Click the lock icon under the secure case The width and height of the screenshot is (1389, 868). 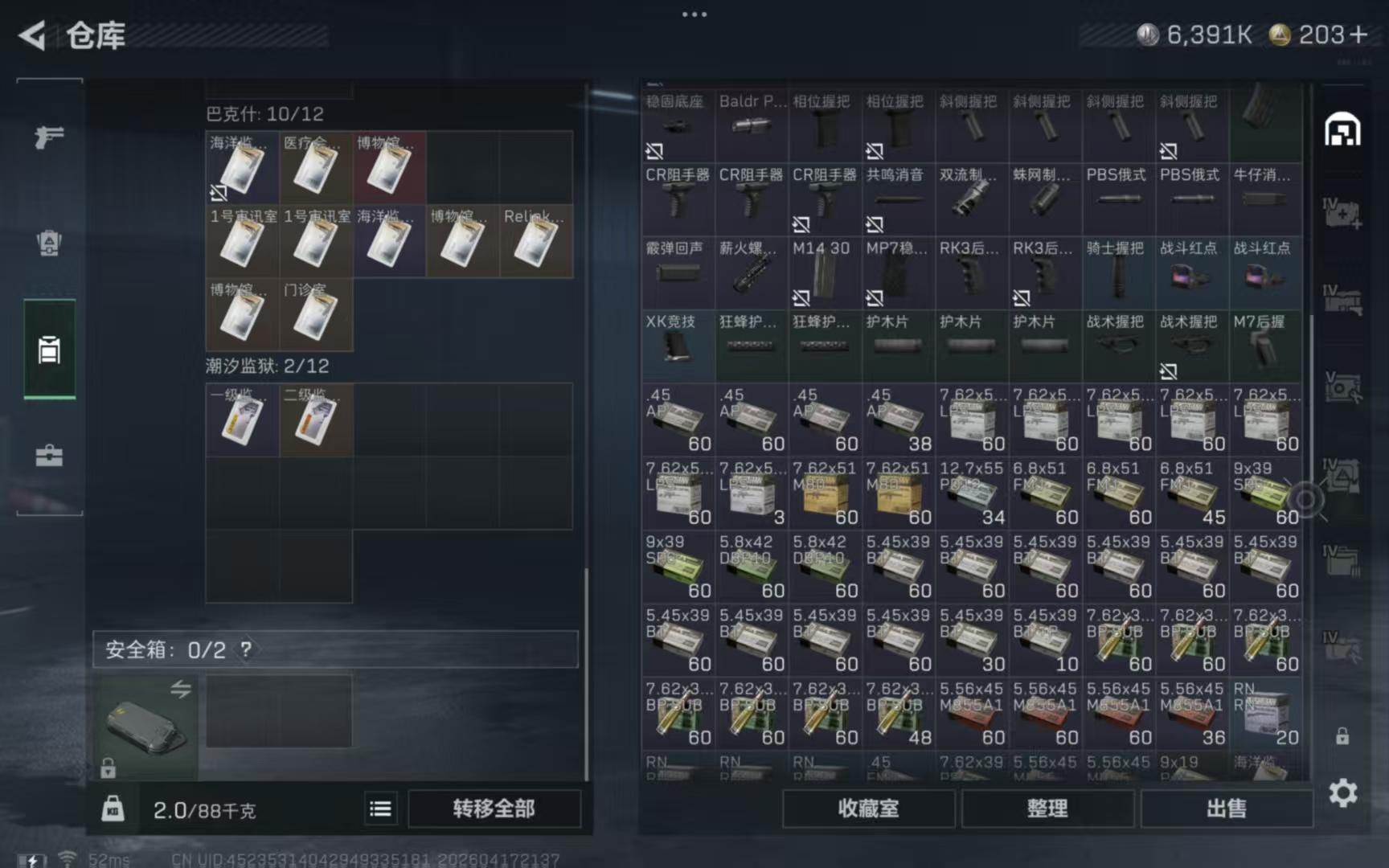tap(109, 768)
